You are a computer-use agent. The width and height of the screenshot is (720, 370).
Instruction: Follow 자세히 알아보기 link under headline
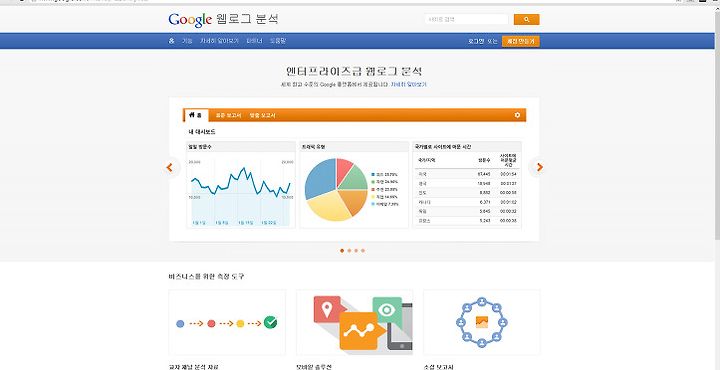click(409, 84)
